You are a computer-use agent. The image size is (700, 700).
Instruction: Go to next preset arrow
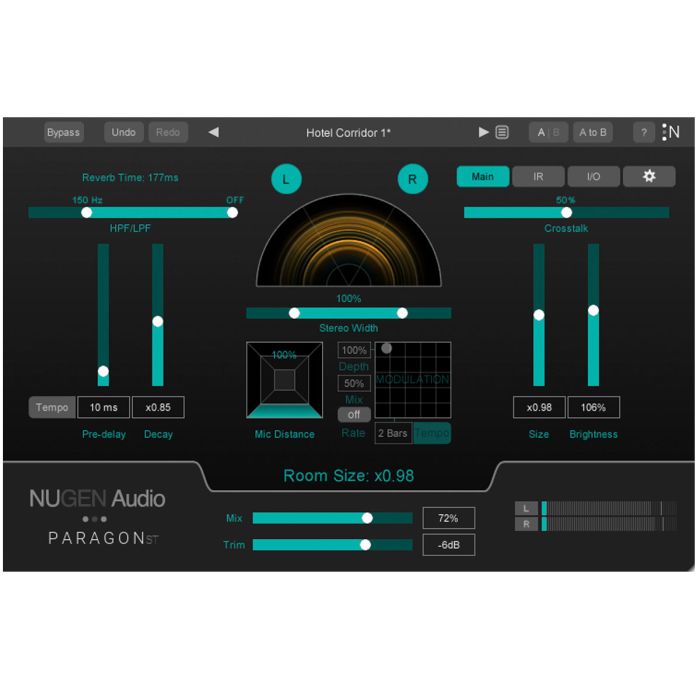coord(483,132)
